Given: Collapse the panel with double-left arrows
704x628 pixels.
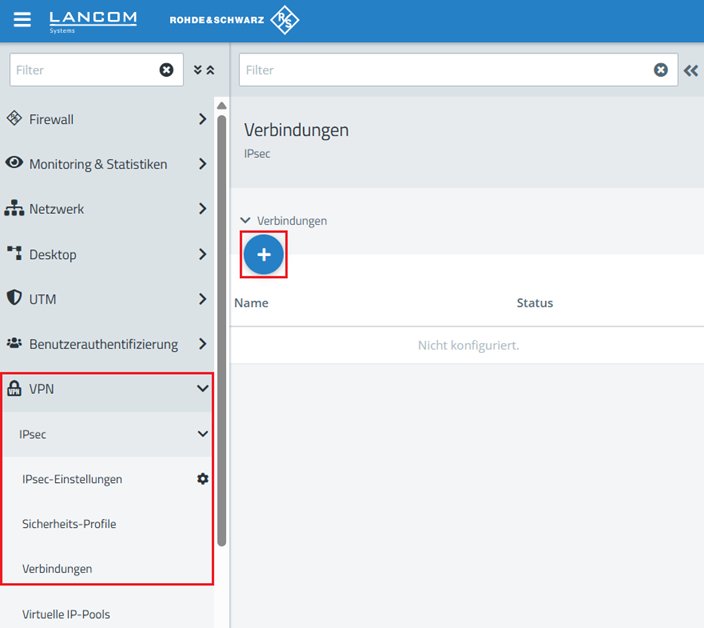Looking at the screenshot, I should (x=691, y=70).
